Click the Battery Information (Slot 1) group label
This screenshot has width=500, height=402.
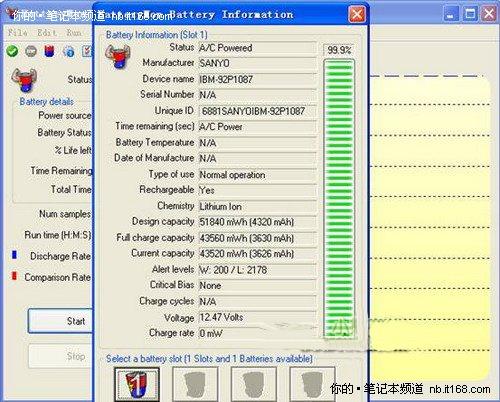tap(157, 35)
